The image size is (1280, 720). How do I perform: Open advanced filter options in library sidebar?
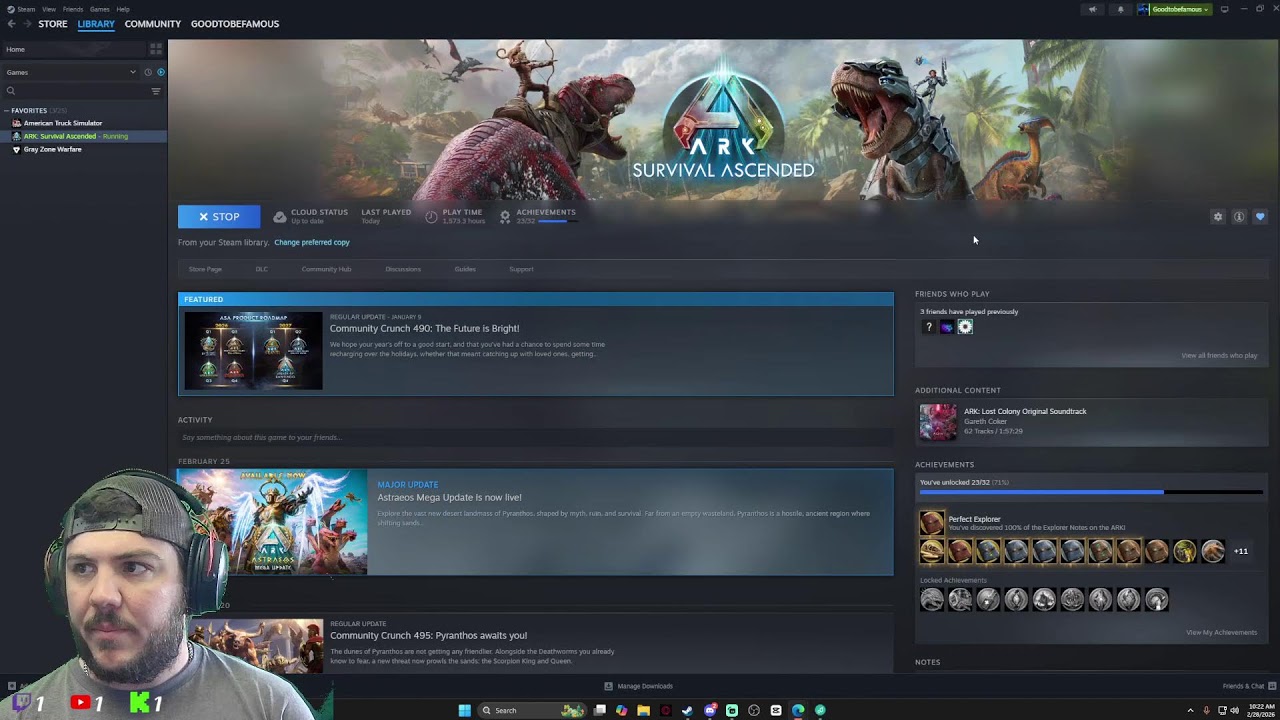[156, 91]
